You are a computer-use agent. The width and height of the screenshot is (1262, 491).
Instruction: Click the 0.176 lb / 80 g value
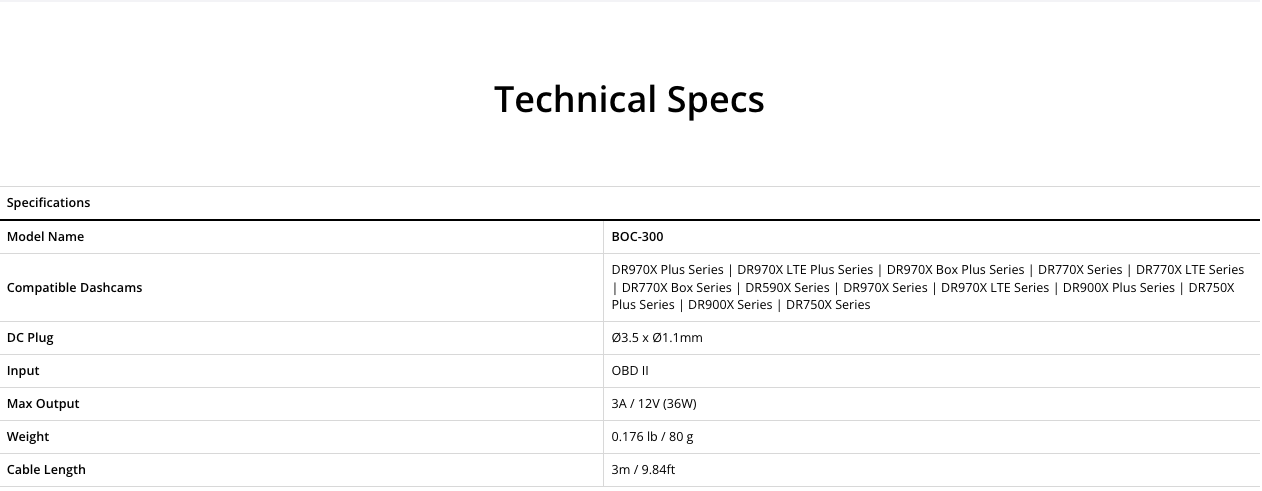point(654,437)
